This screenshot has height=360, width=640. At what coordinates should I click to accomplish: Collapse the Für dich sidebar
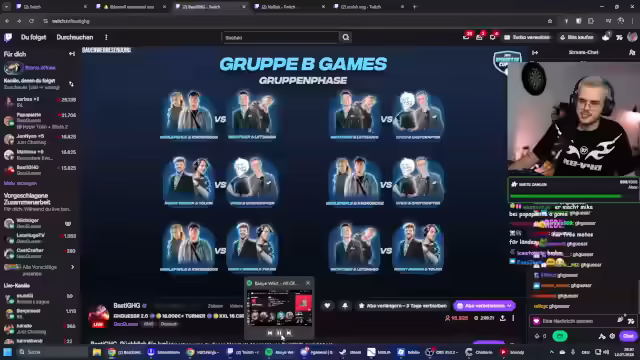click(72, 54)
